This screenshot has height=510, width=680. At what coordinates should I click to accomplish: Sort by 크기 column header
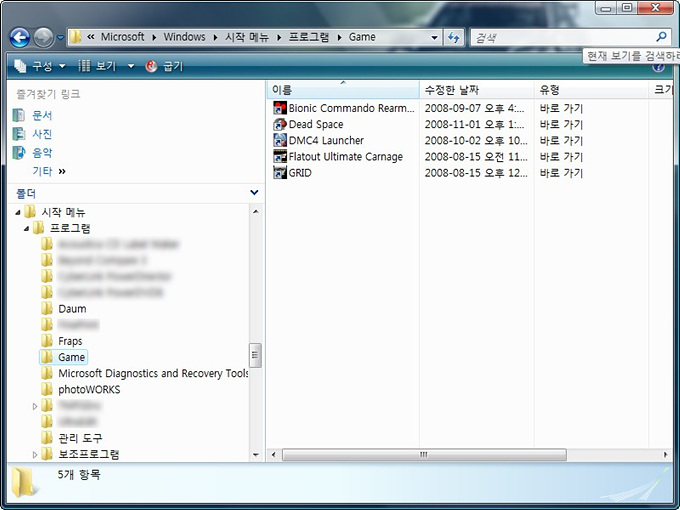pos(660,90)
